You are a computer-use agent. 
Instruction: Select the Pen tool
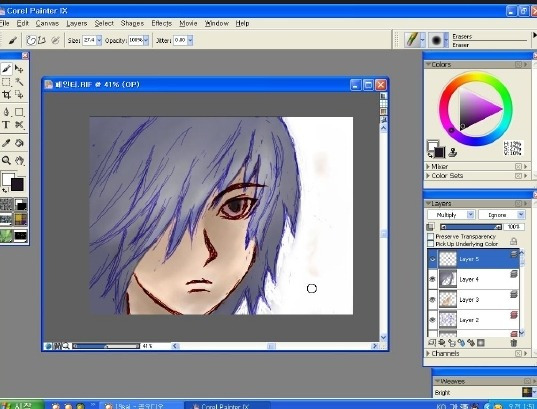(6, 112)
